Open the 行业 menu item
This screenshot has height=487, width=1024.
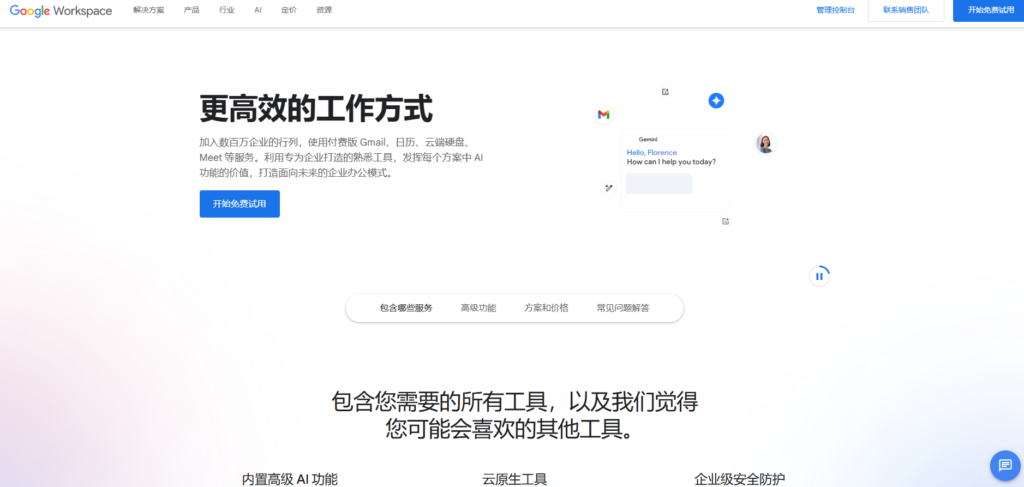tap(227, 10)
